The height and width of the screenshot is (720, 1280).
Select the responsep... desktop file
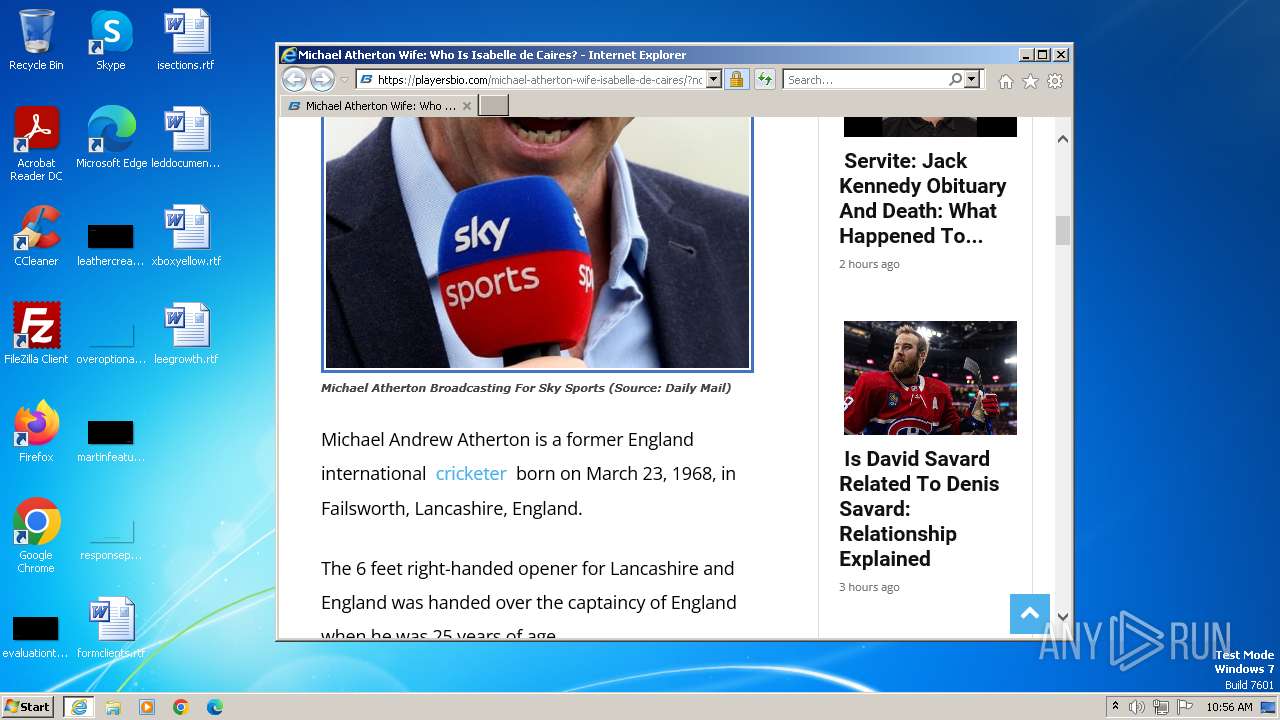click(111, 537)
